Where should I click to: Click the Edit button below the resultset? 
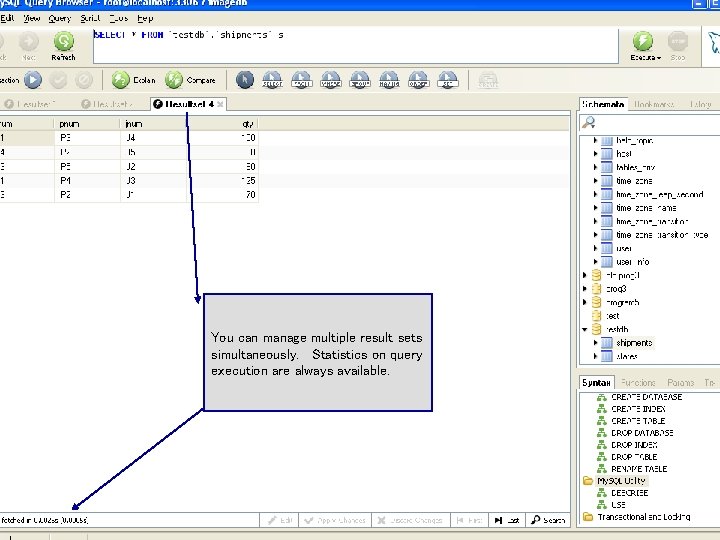(x=280, y=520)
